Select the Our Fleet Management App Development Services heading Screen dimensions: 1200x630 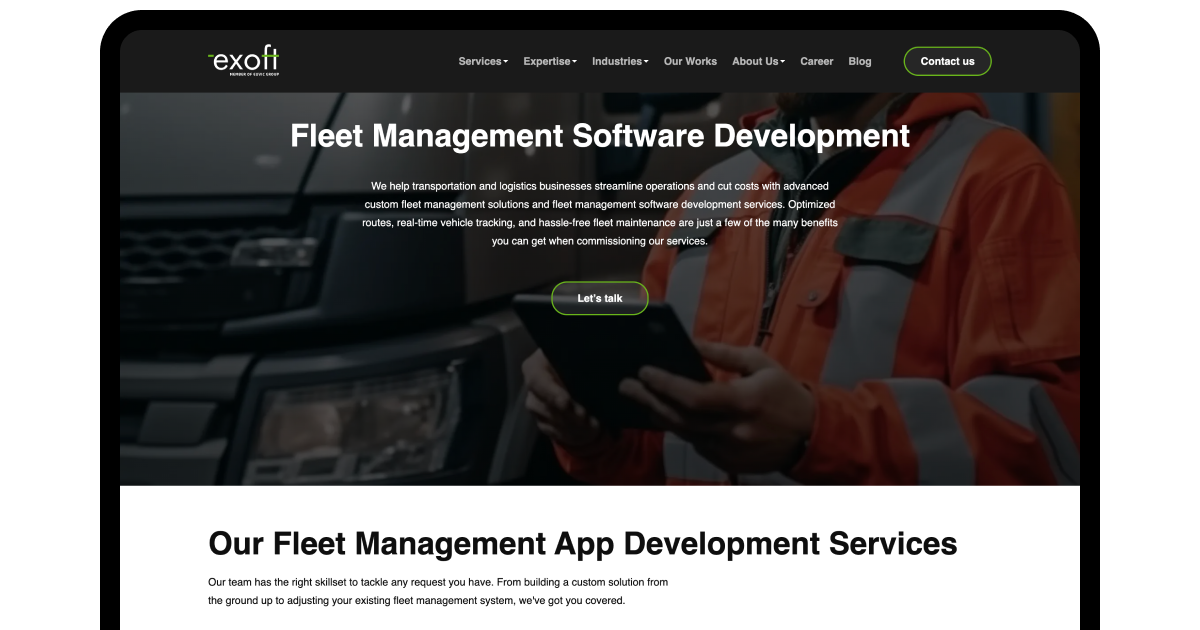coord(583,543)
